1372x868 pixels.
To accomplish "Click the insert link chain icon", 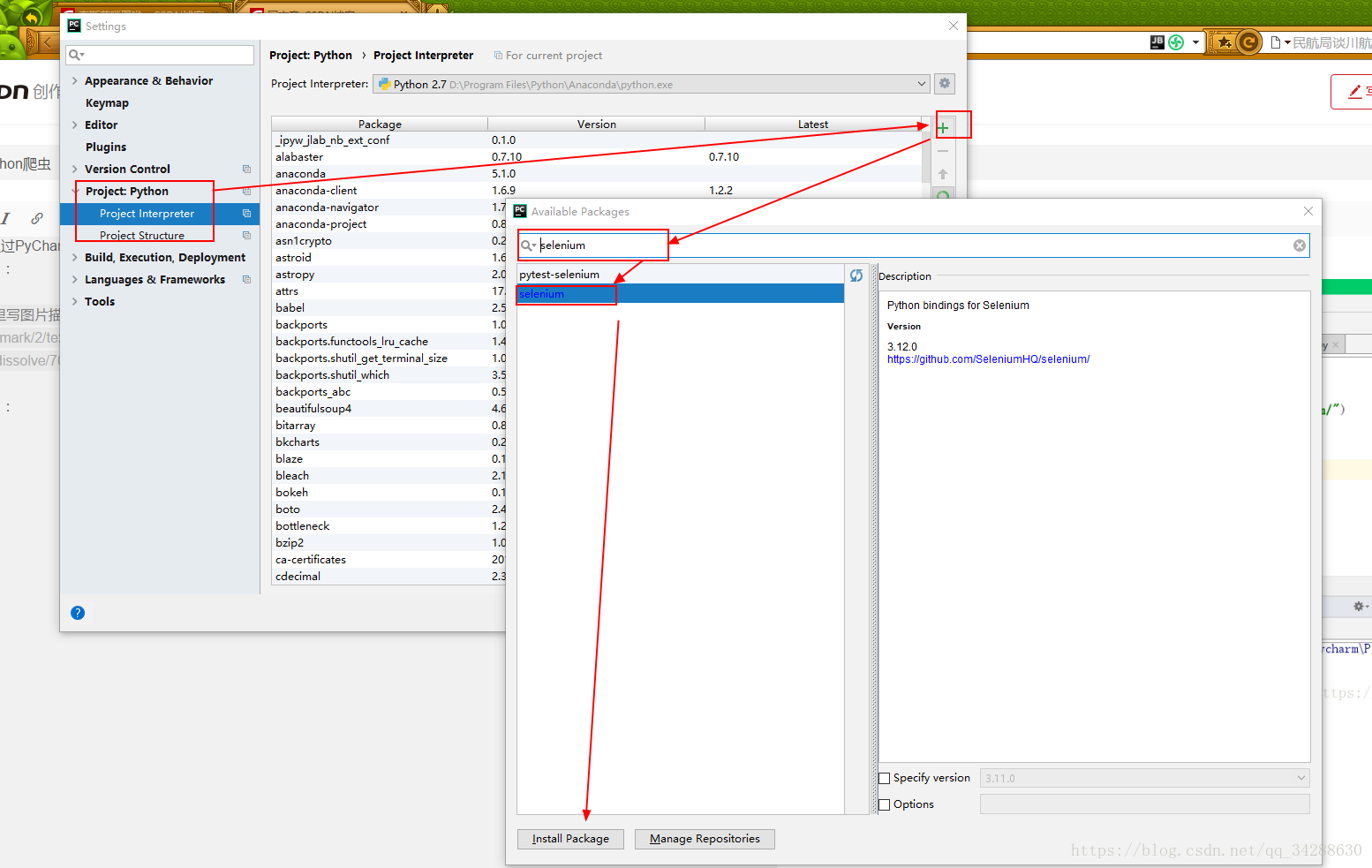I will pyautogui.click(x=37, y=218).
